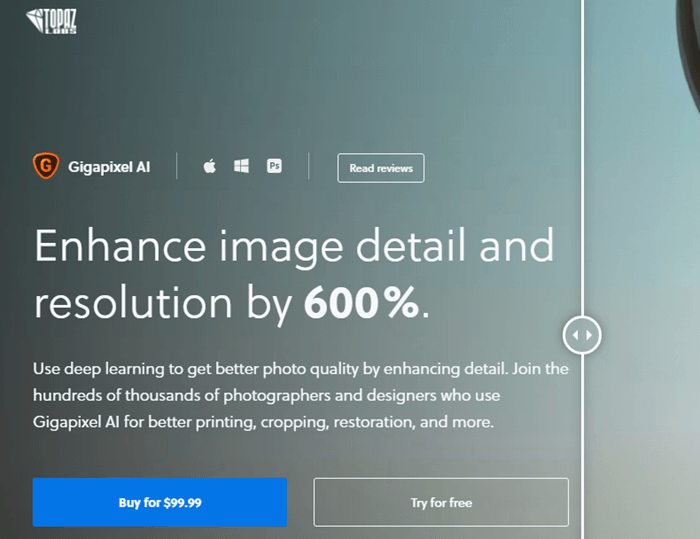Click the Windows platform icon
Image resolution: width=700 pixels, height=539 pixels.
click(242, 166)
